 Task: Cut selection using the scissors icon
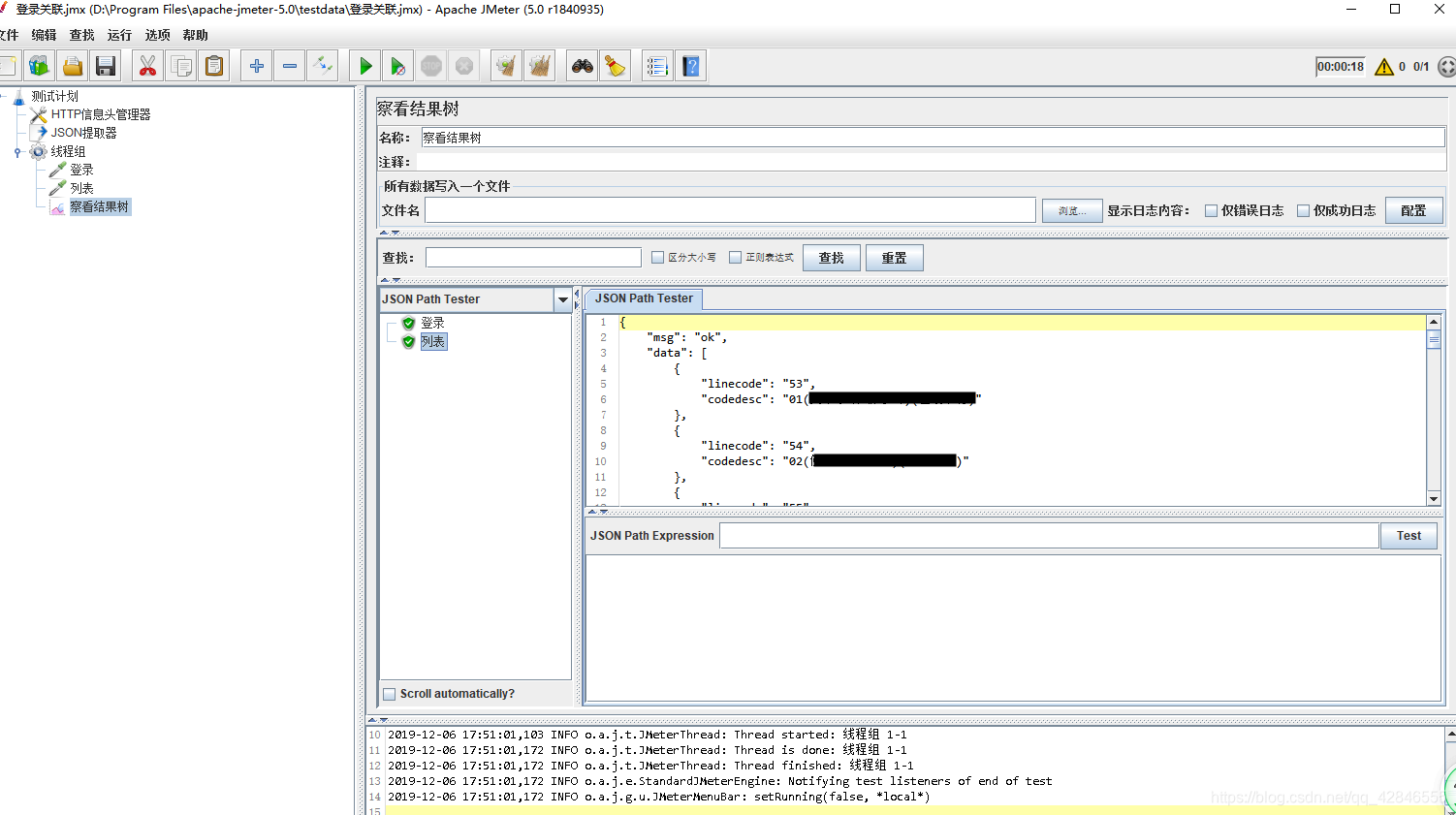point(147,66)
